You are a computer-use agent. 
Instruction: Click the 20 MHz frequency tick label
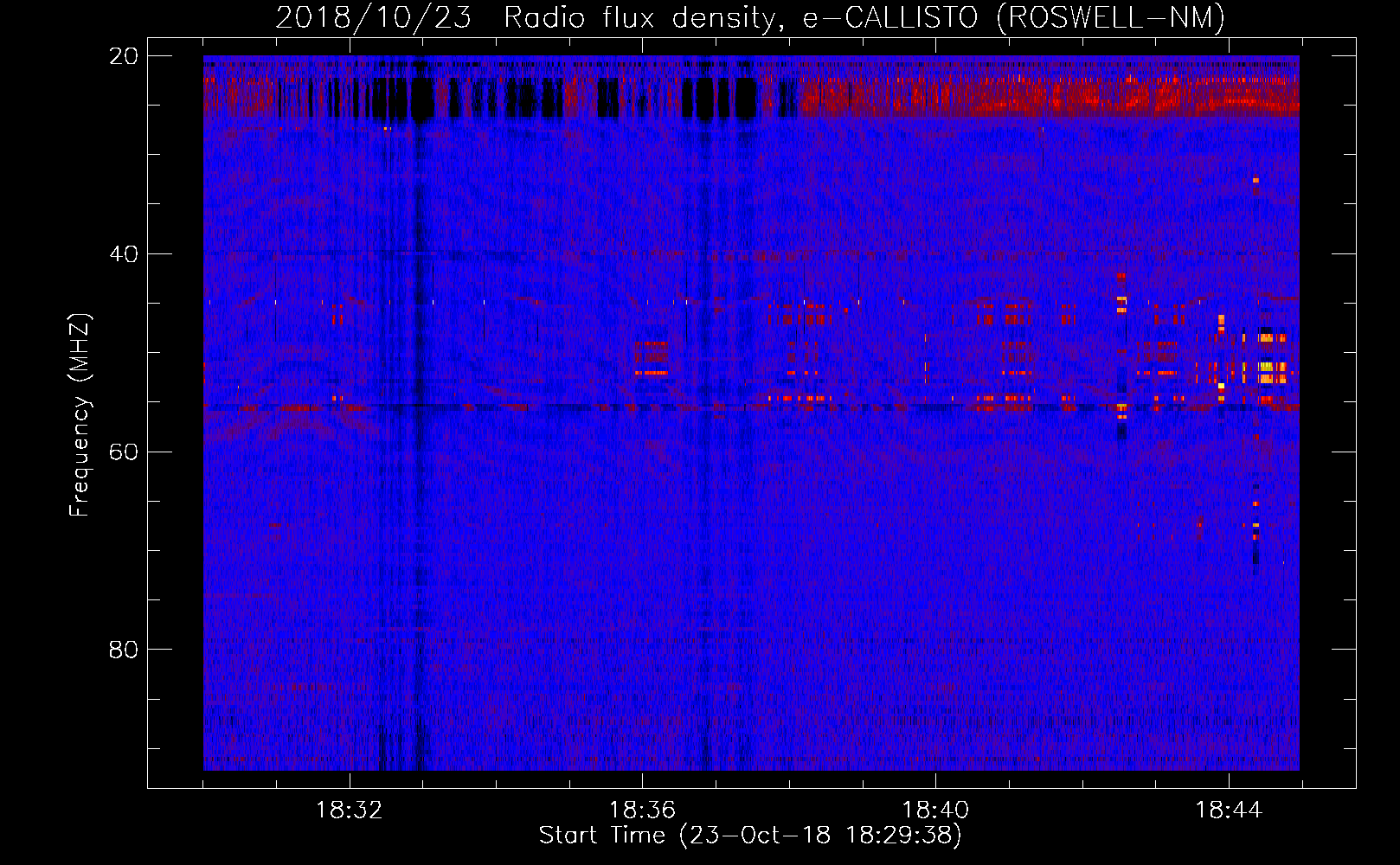pyautogui.click(x=124, y=56)
